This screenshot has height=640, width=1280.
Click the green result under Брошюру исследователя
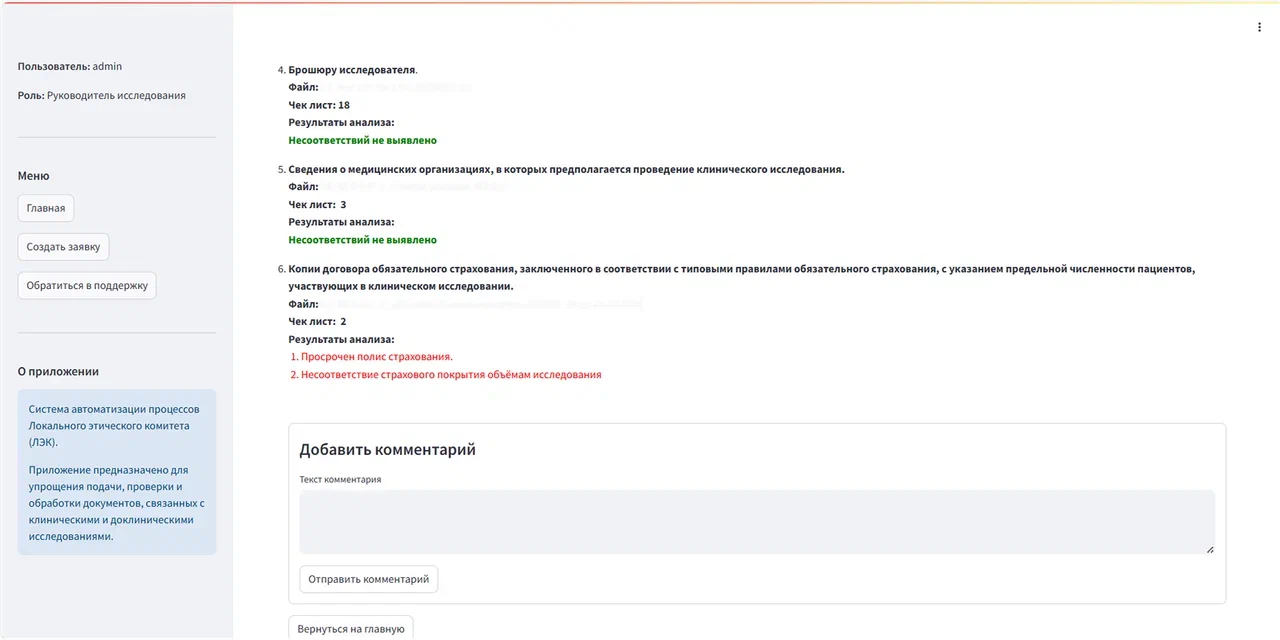(x=363, y=140)
